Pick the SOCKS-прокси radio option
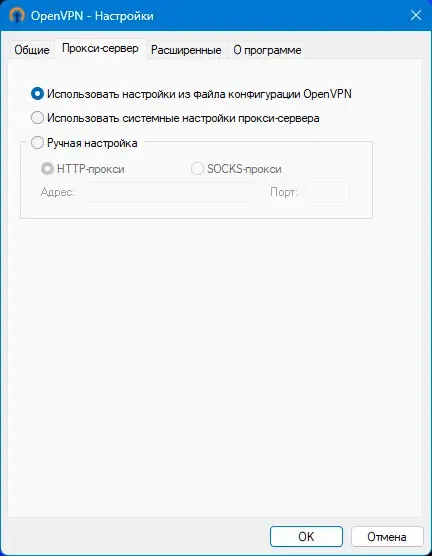This screenshot has height=556, width=432. point(197,169)
